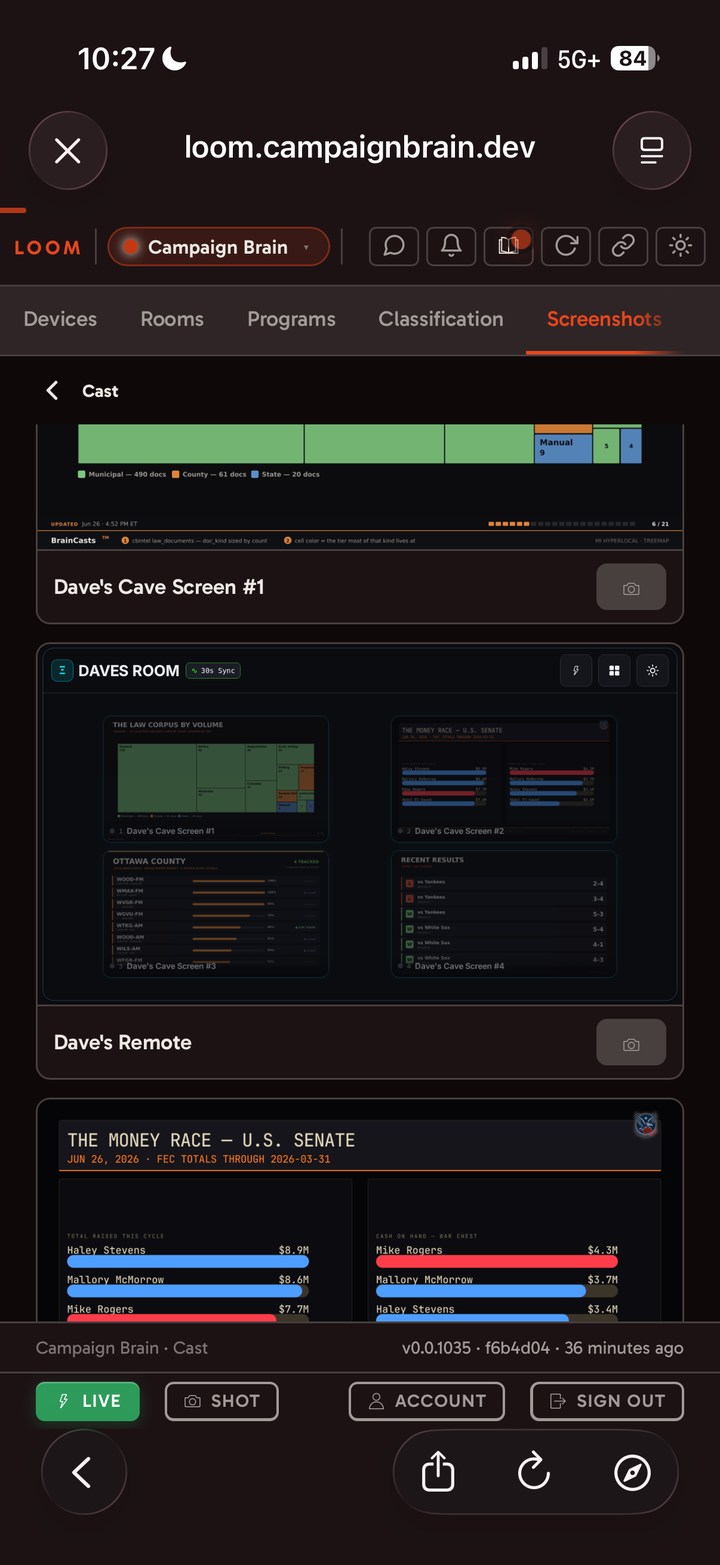
Task: Go back using the chevron beside Cast
Action: click(x=52, y=391)
